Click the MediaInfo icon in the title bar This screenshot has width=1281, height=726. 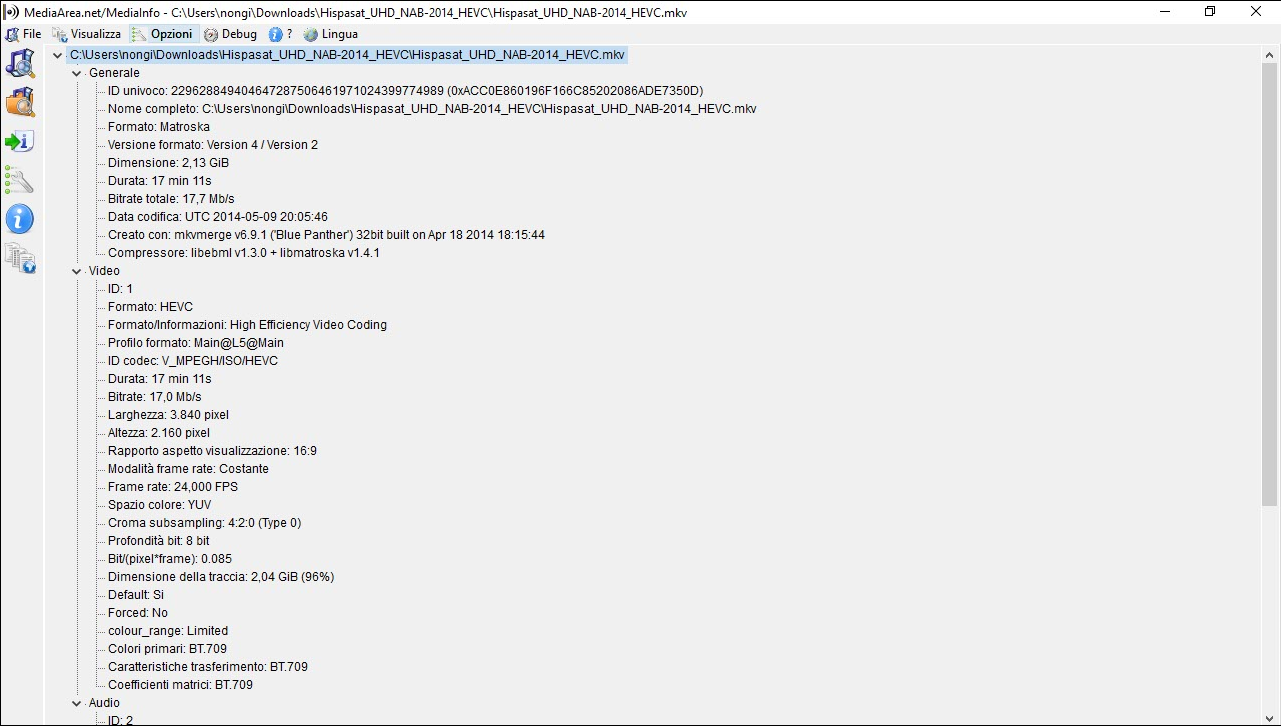click(12, 12)
